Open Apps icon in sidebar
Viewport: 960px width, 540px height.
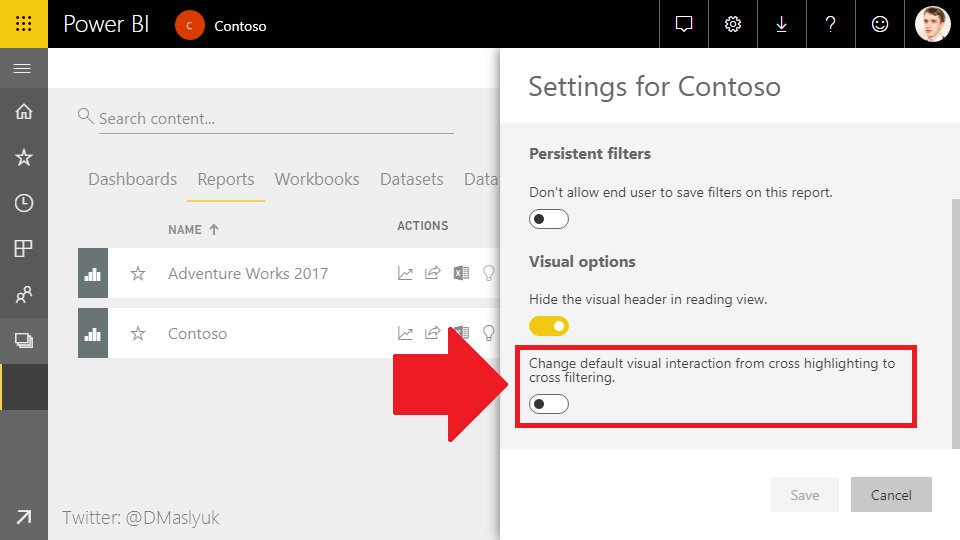[x=24, y=249]
